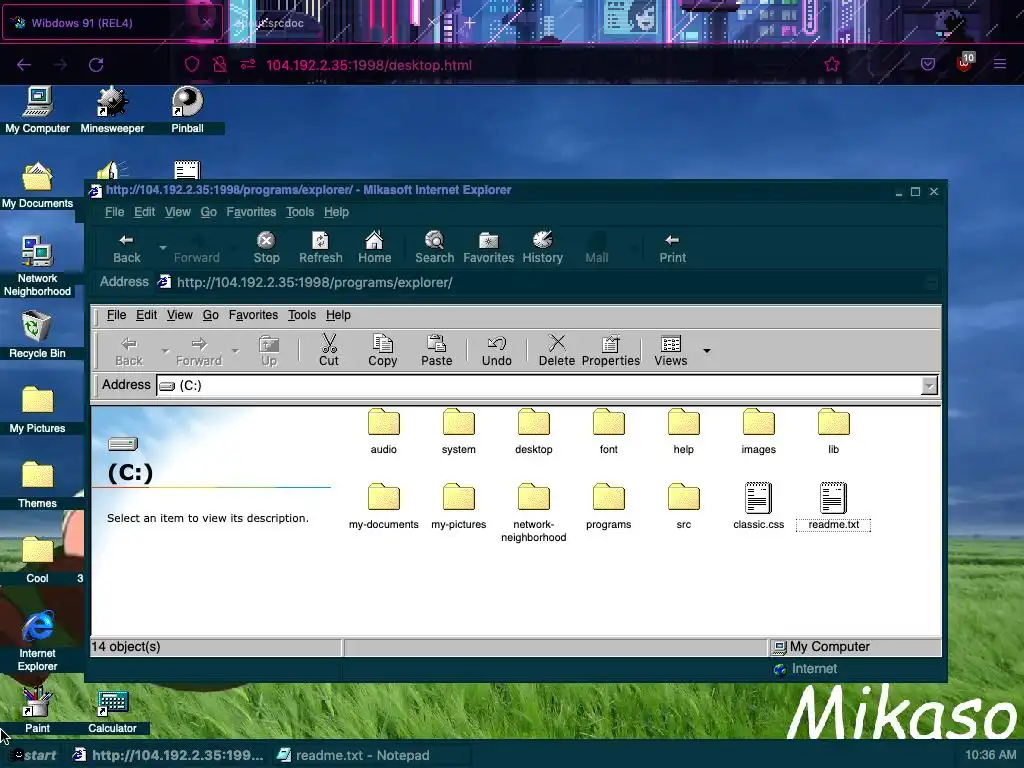Screen dimensions: 1024x768
Task: Click the Views toolbar button
Action: (x=671, y=350)
